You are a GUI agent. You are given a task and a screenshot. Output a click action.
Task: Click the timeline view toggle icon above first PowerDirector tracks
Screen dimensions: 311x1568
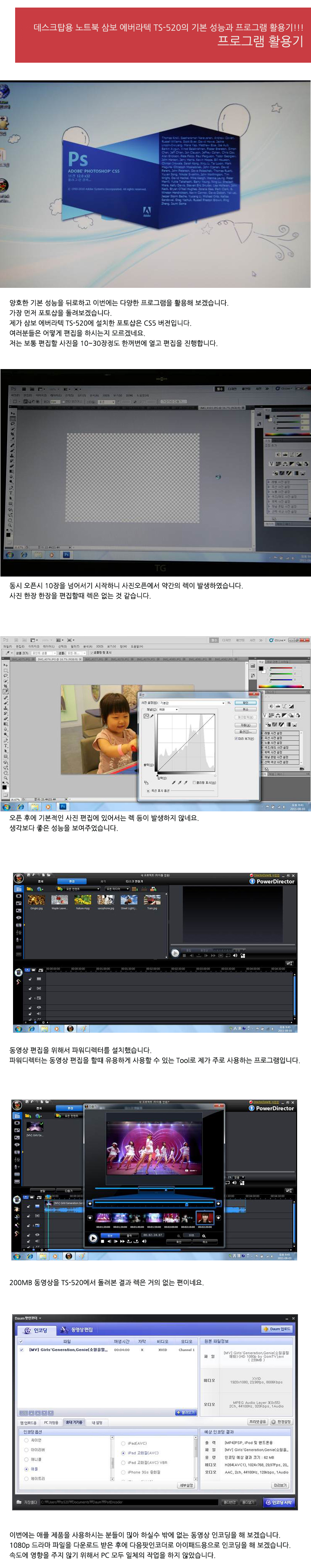27,970
